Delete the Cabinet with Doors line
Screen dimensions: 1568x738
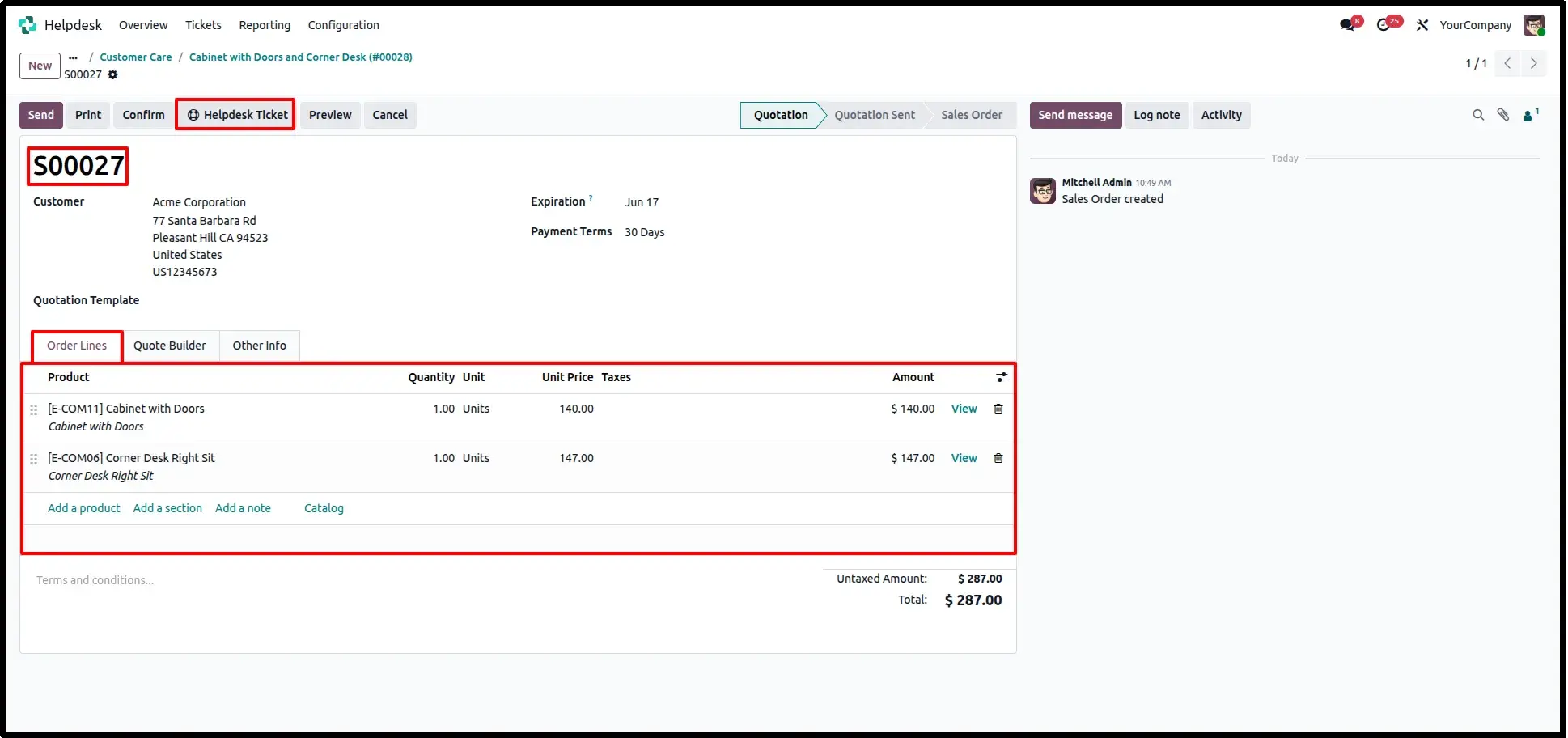(998, 409)
